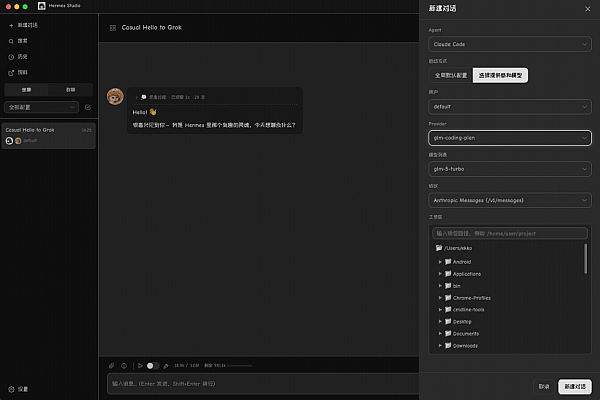Open the Casual Hello to Grok conversation
Viewport: 600px width, 400px height.
(49, 136)
